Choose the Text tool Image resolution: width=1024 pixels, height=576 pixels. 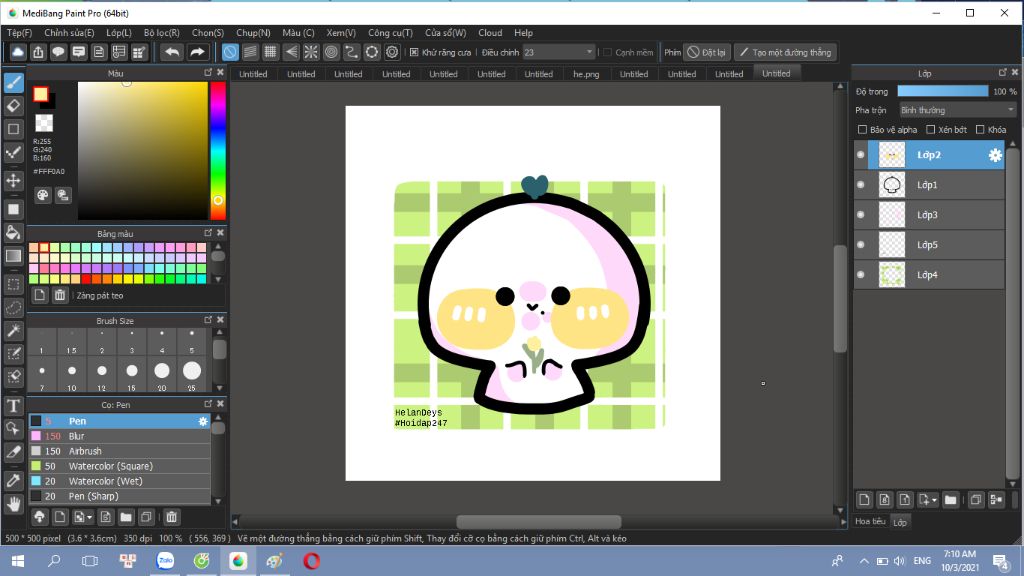(x=14, y=405)
